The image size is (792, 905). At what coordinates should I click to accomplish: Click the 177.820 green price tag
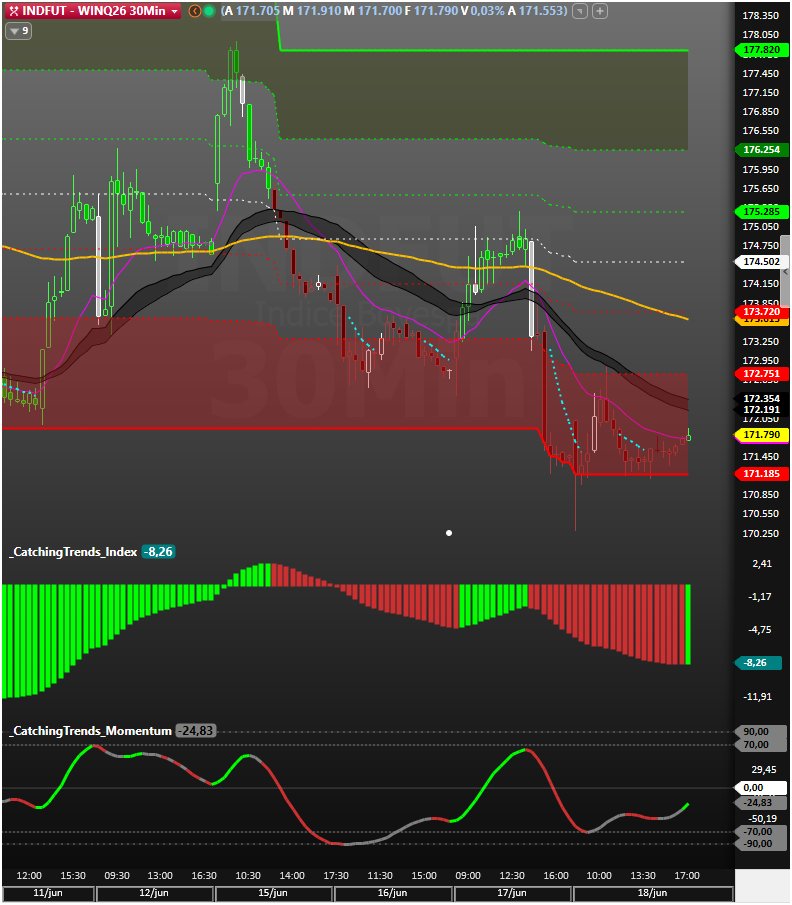click(x=761, y=50)
